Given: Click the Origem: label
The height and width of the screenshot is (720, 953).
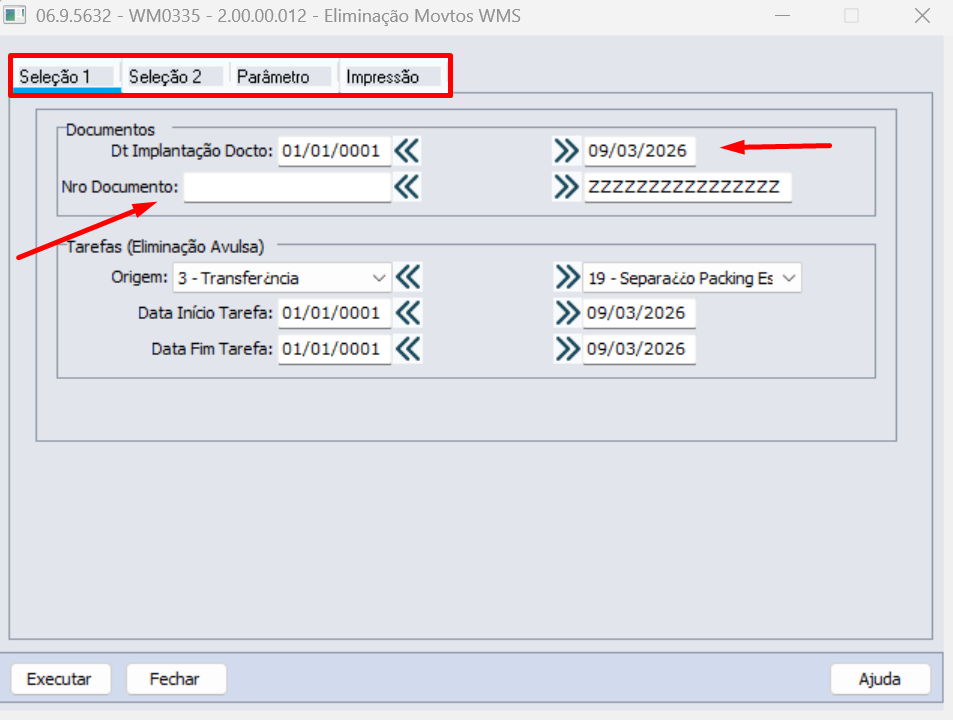Looking at the screenshot, I should tap(139, 278).
